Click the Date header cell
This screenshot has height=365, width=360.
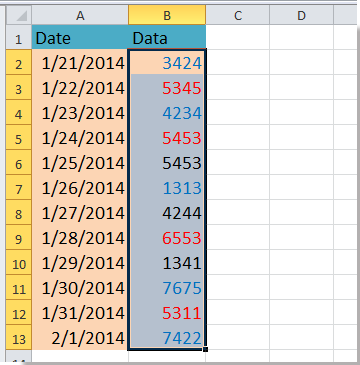click(x=80, y=37)
